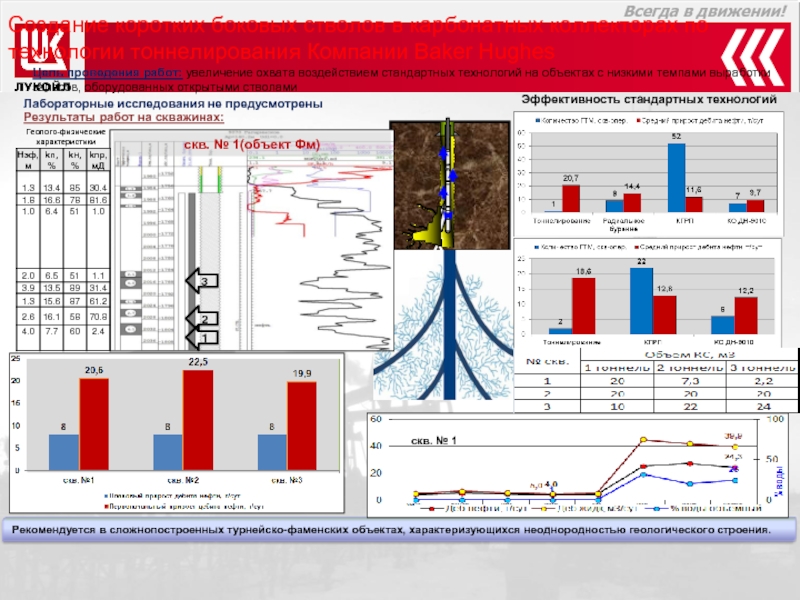Click the LUKOIL logo emblem
The height and width of the screenshot is (600, 800).
click(42, 51)
